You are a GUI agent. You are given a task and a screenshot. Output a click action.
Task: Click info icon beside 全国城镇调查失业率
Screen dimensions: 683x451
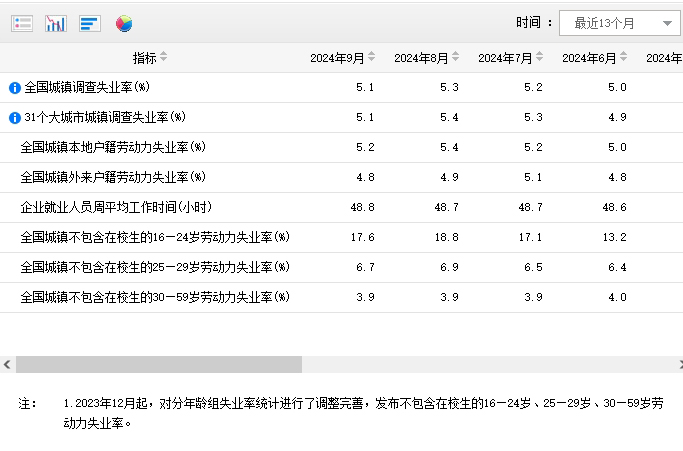[14, 88]
